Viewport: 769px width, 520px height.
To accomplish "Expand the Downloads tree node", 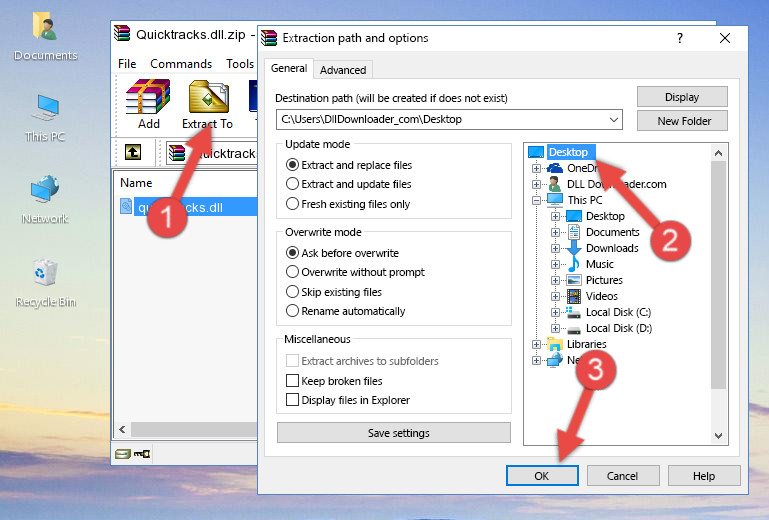I will [555, 248].
